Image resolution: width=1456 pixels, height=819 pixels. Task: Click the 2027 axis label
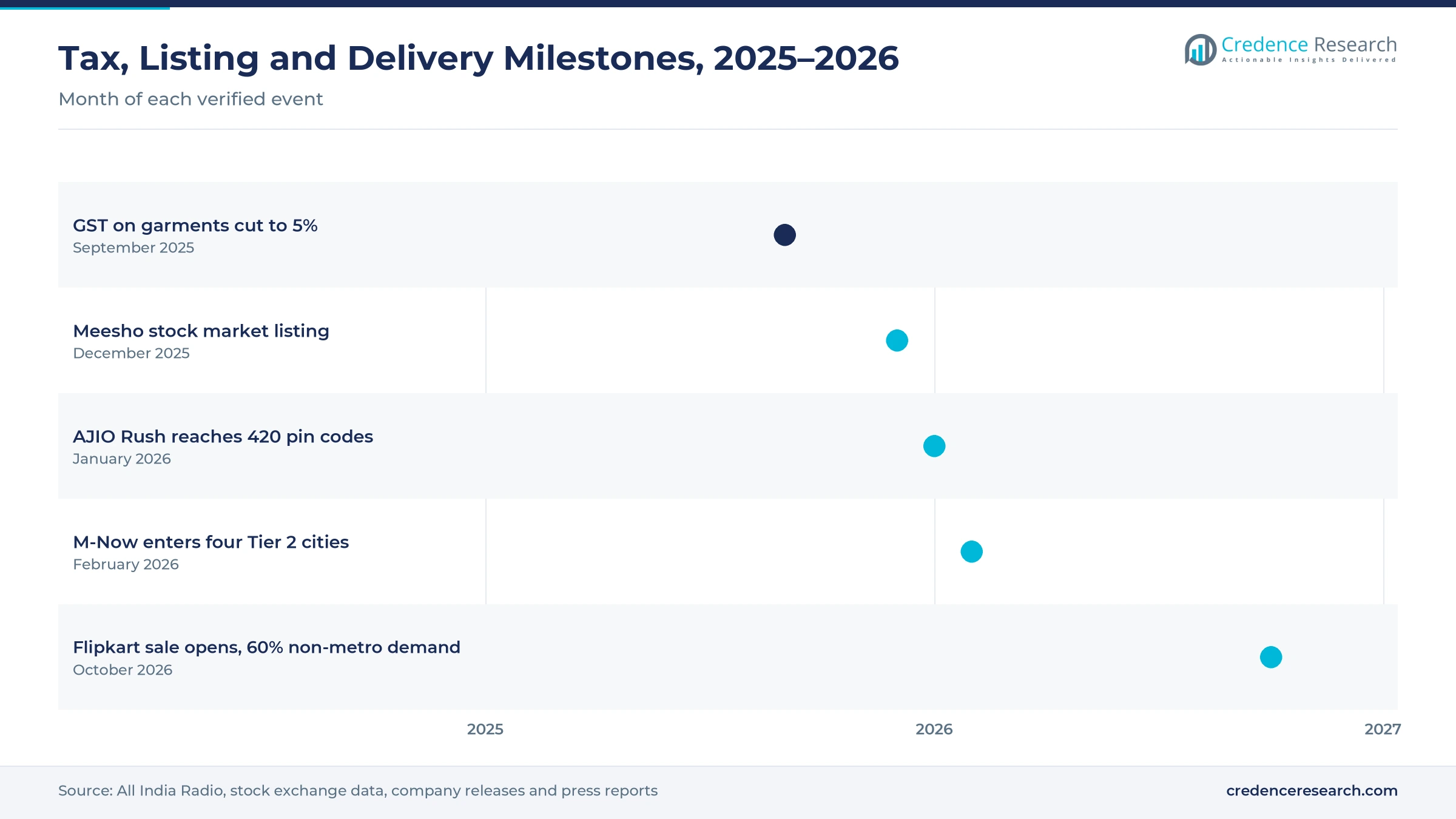point(1383,729)
